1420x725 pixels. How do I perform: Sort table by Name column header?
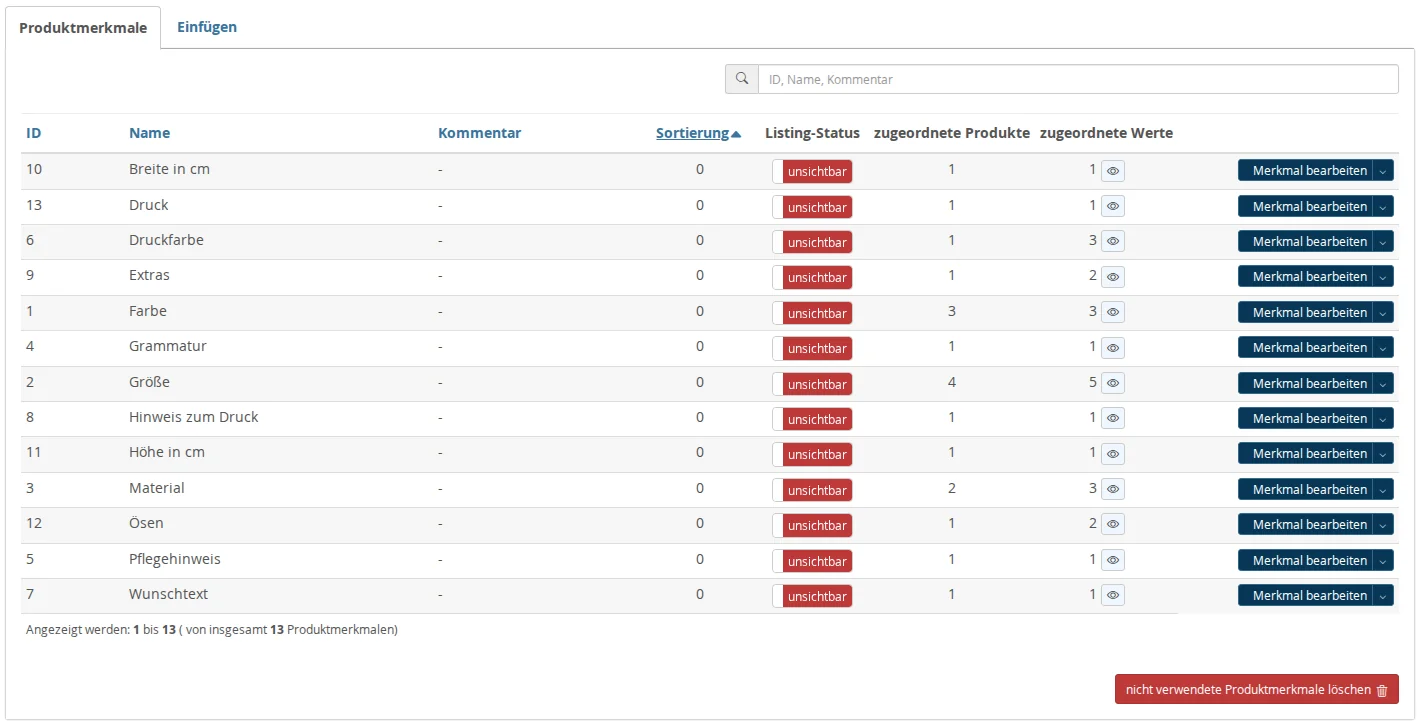[x=149, y=133]
